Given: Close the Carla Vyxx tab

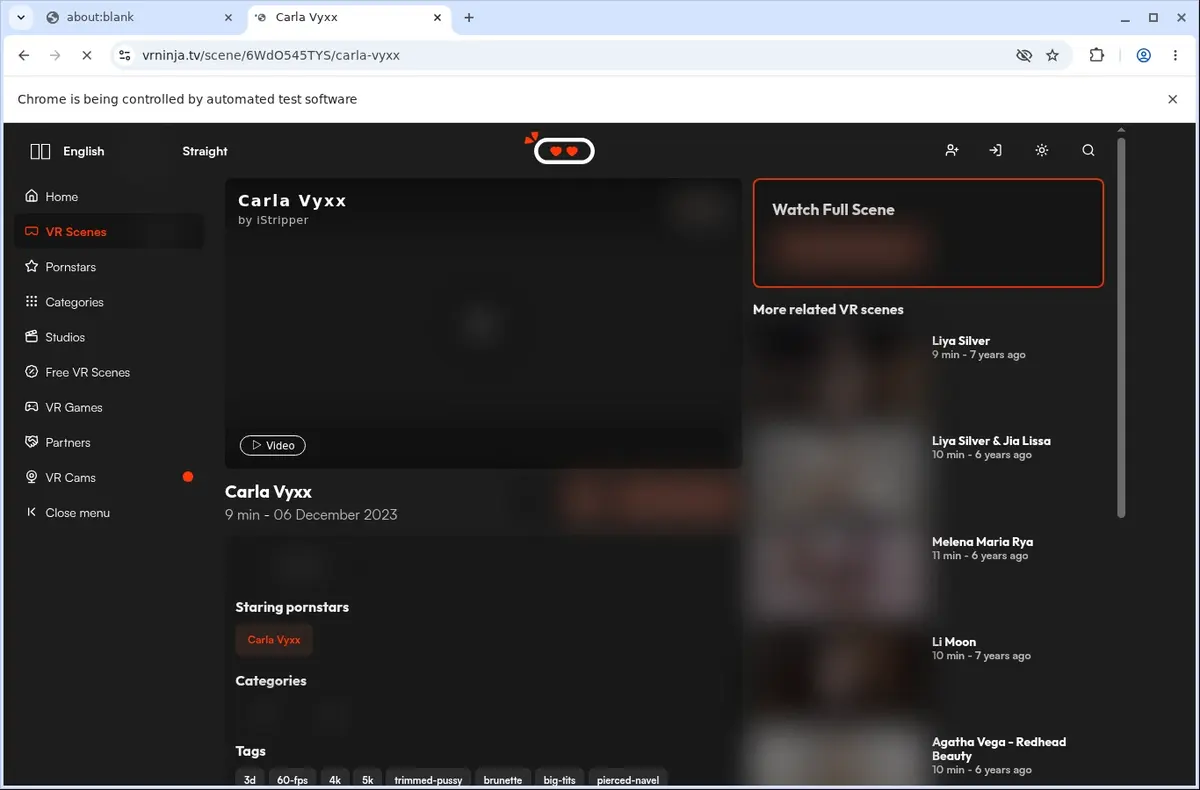Looking at the screenshot, I should pos(437,17).
